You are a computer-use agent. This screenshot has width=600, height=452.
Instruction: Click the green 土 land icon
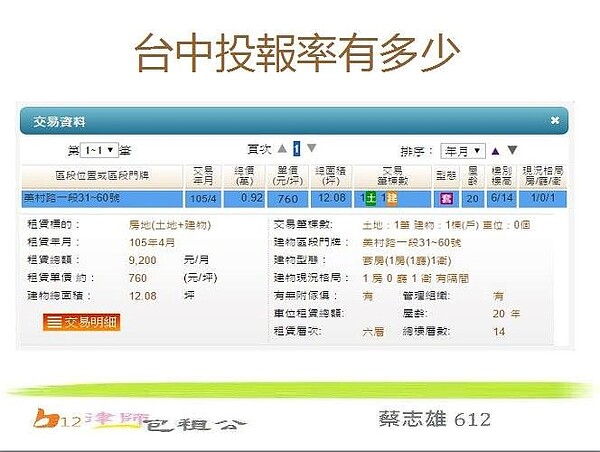pyautogui.click(x=371, y=198)
